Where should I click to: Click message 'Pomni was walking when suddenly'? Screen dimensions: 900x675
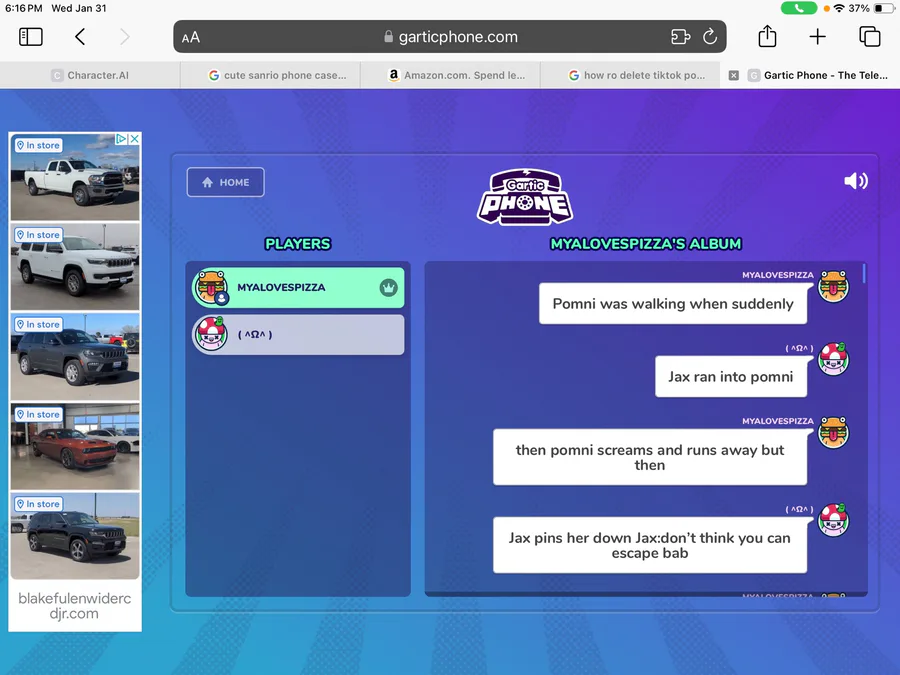673,304
